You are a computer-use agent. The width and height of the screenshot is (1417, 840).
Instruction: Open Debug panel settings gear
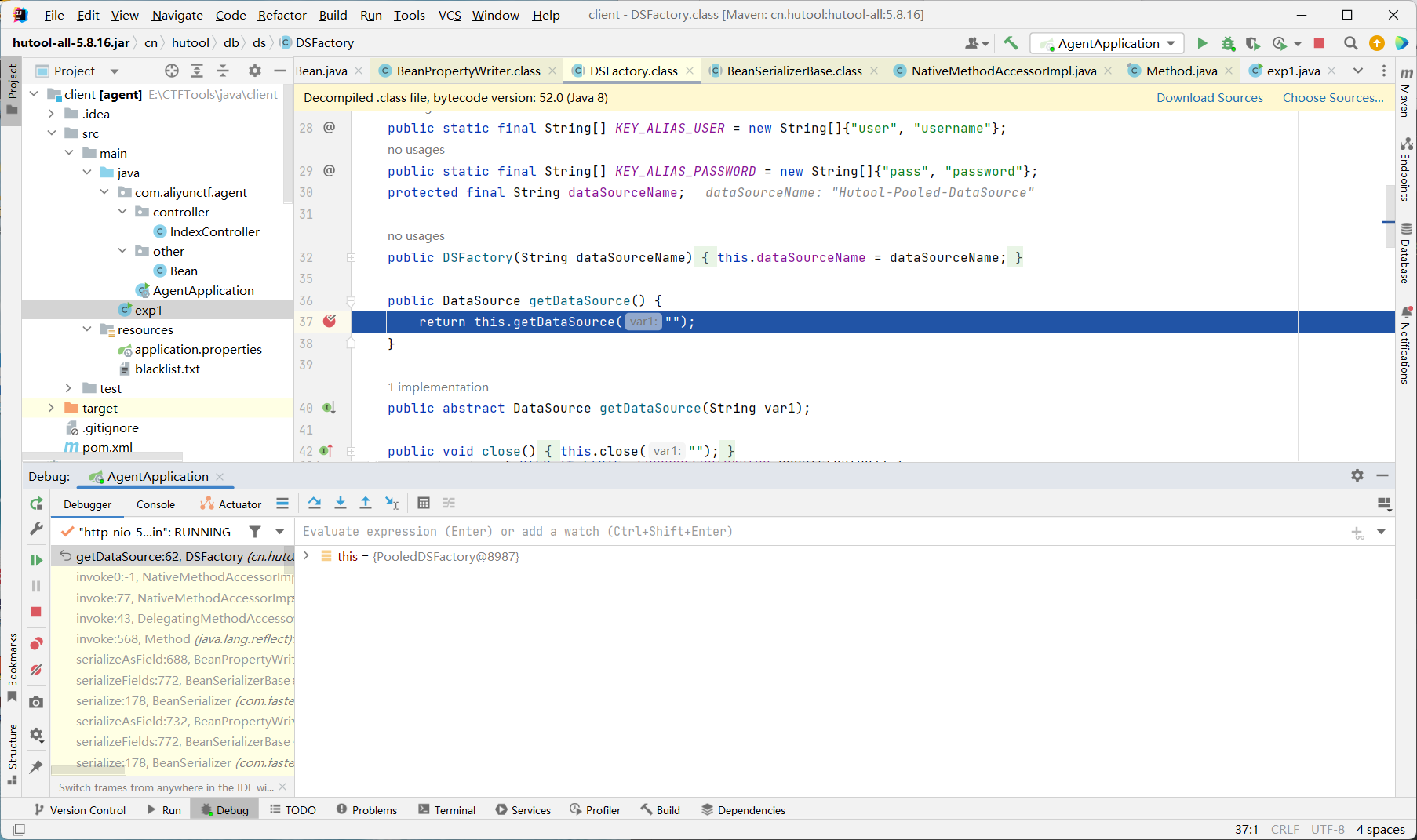coord(1357,475)
